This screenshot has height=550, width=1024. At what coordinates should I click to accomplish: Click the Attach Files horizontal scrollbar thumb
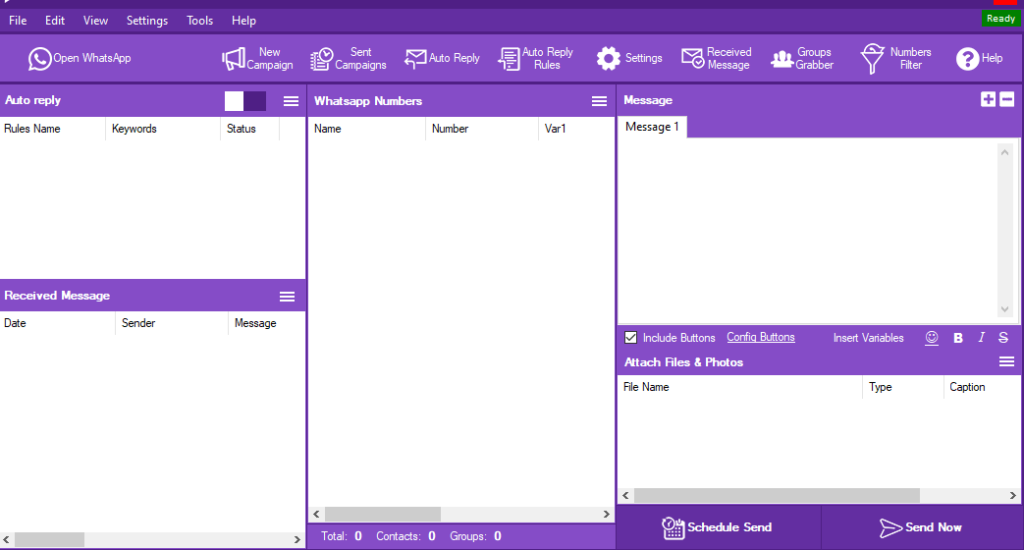click(x=776, y=495)
